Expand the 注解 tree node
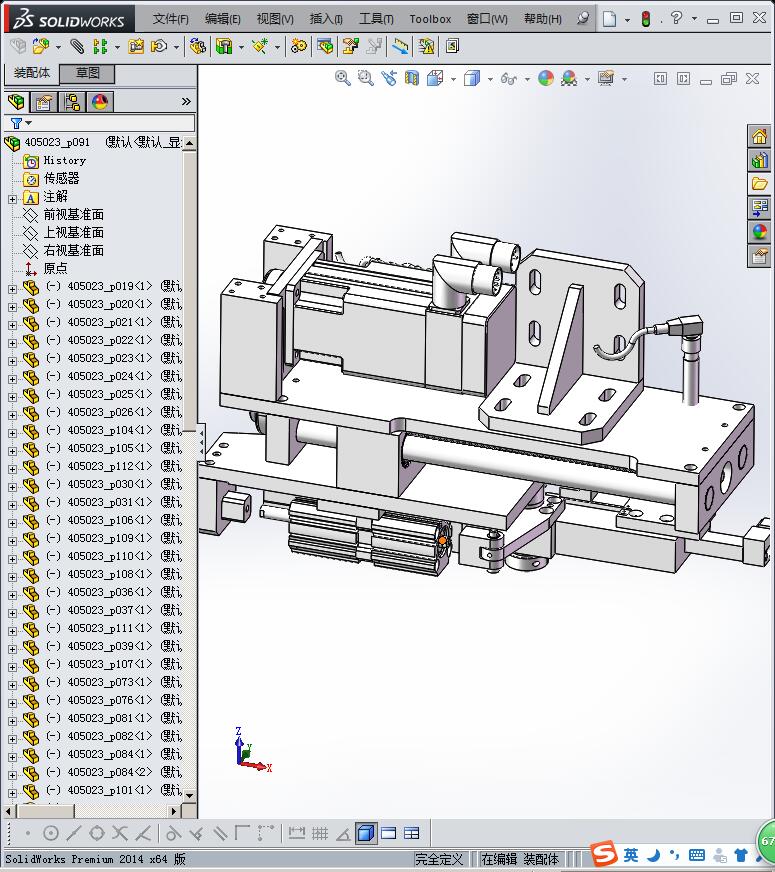This screenshot has height=872, width=775. tap(12, 199)
